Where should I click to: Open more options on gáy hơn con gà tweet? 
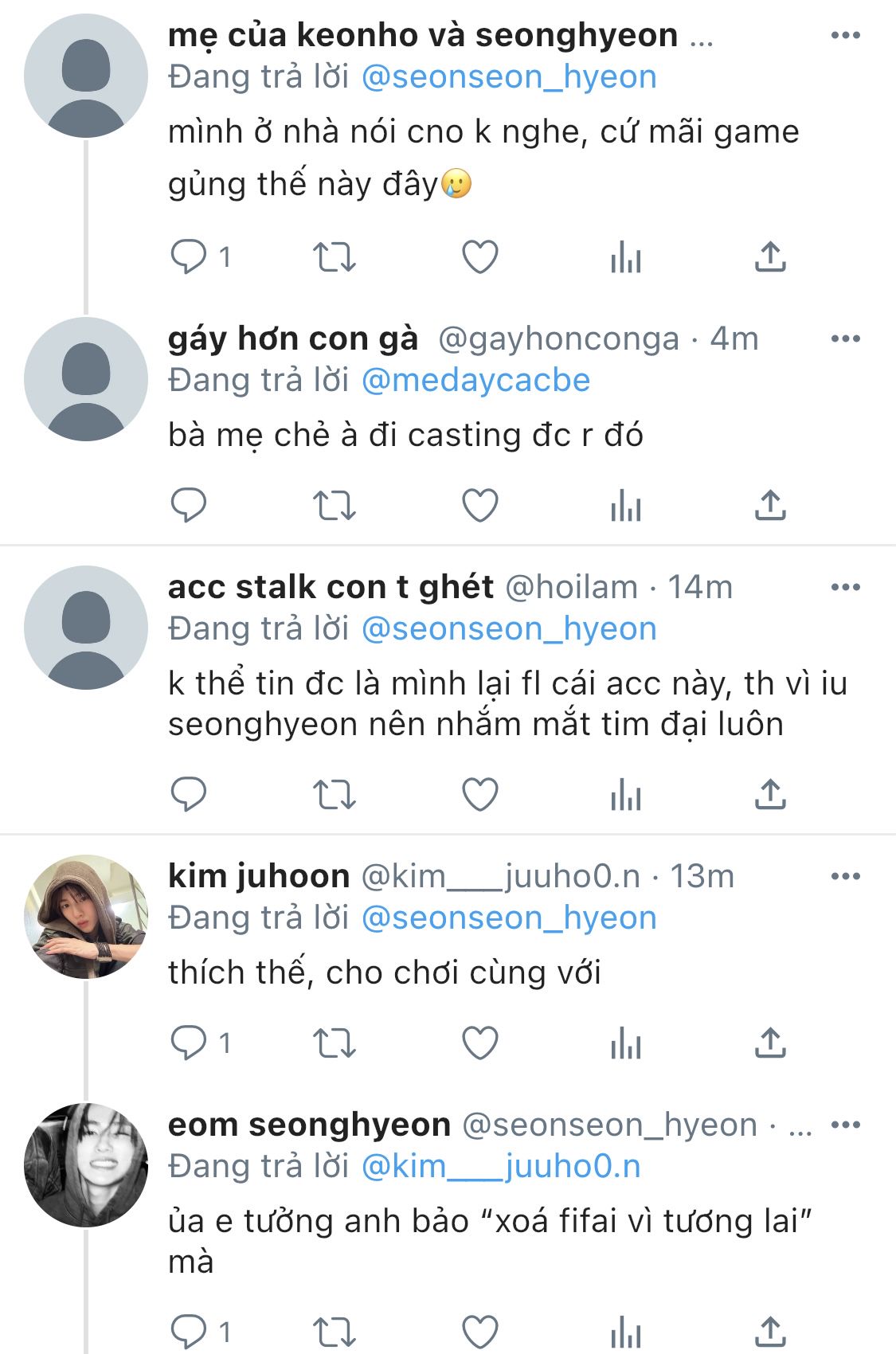click(845, 339)
